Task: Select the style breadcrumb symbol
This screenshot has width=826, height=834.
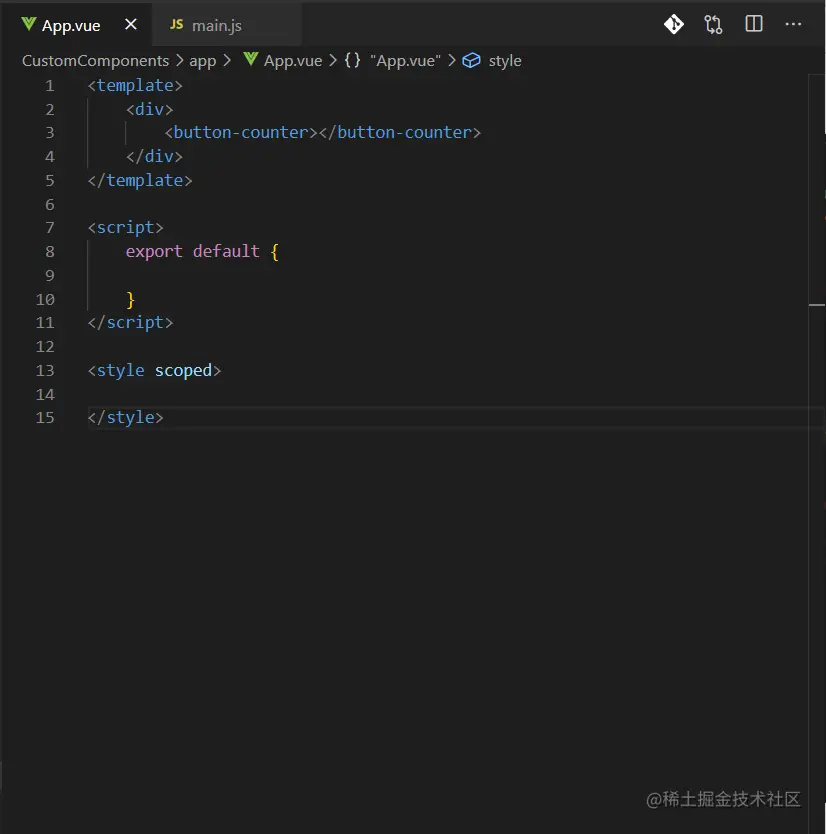Action: [x=505, y=61]
